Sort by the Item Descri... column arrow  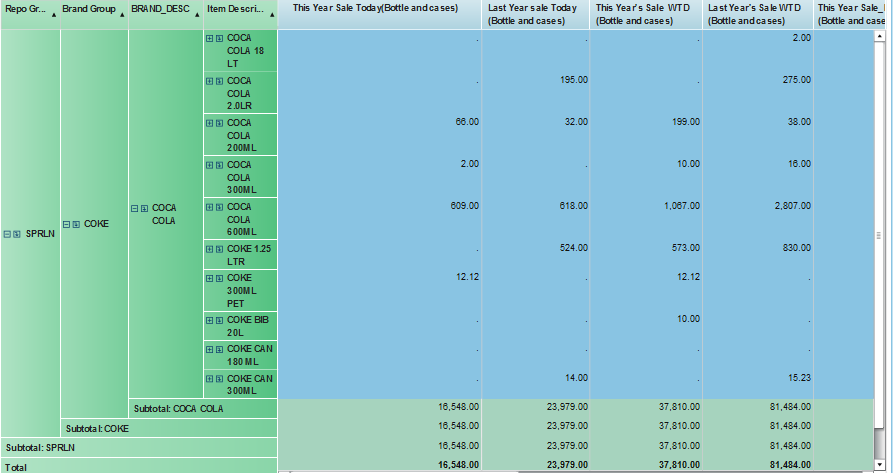tap(272, 15)
